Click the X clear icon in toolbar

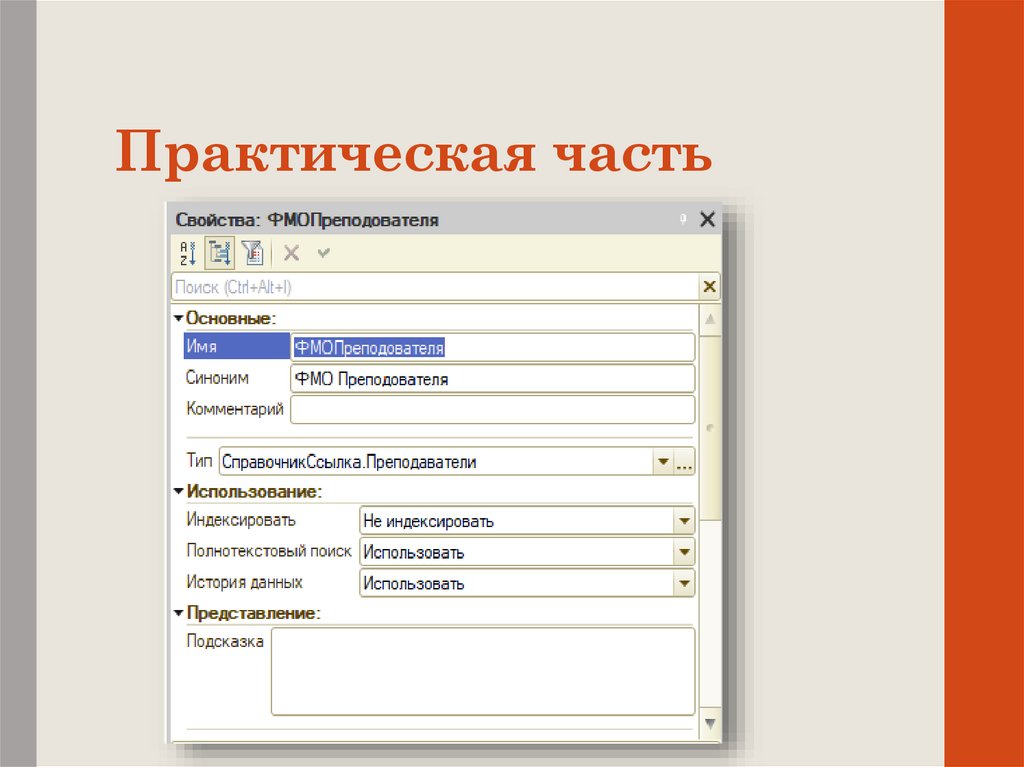click(x=290, y=252)
